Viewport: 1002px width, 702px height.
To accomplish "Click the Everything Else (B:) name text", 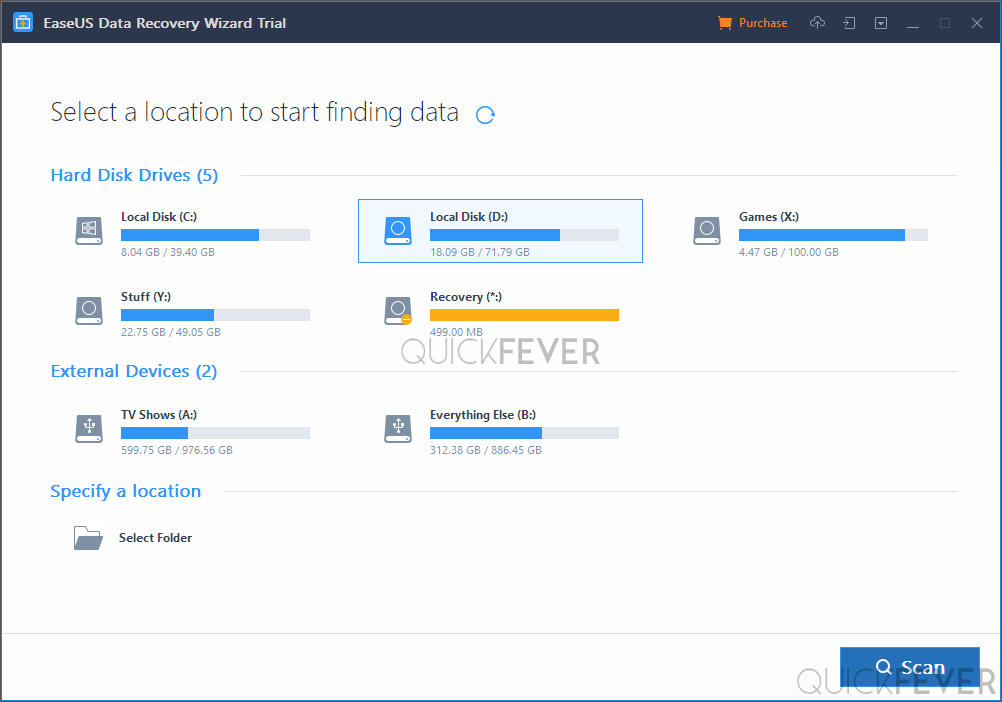I will point(483,415).
